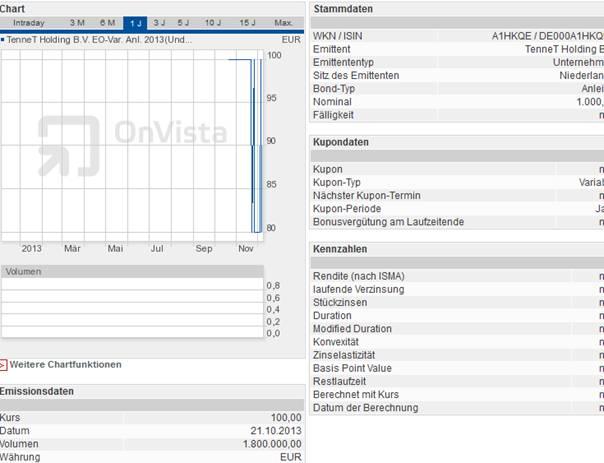Viewport: 604px width, 463px height.
Task: Click the Volumen chart header
Action: coord(133,272)
